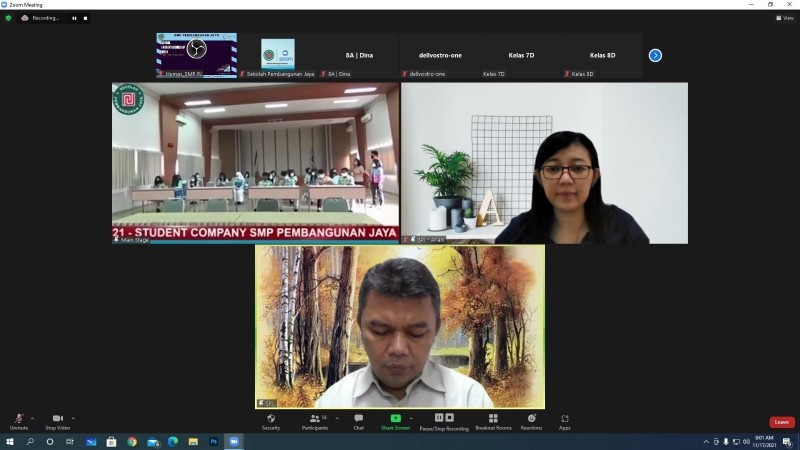
Task: Open the Participants panel
Action: [x=314, y=421]
